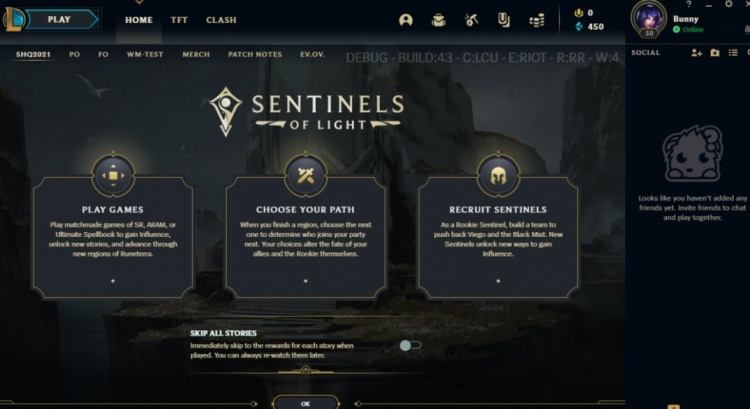Click the new friend folder icon

point(715,52)
